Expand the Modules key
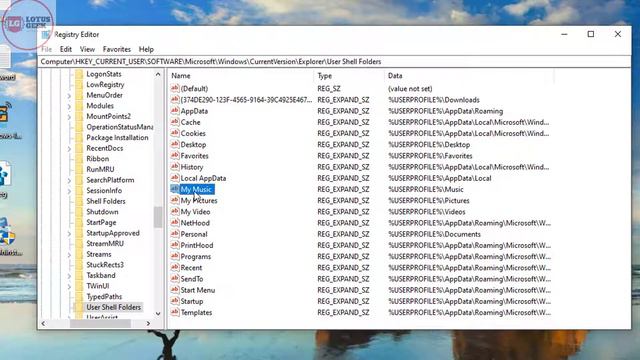This screenshot has height=360, width=640. [x=69, y=106]
